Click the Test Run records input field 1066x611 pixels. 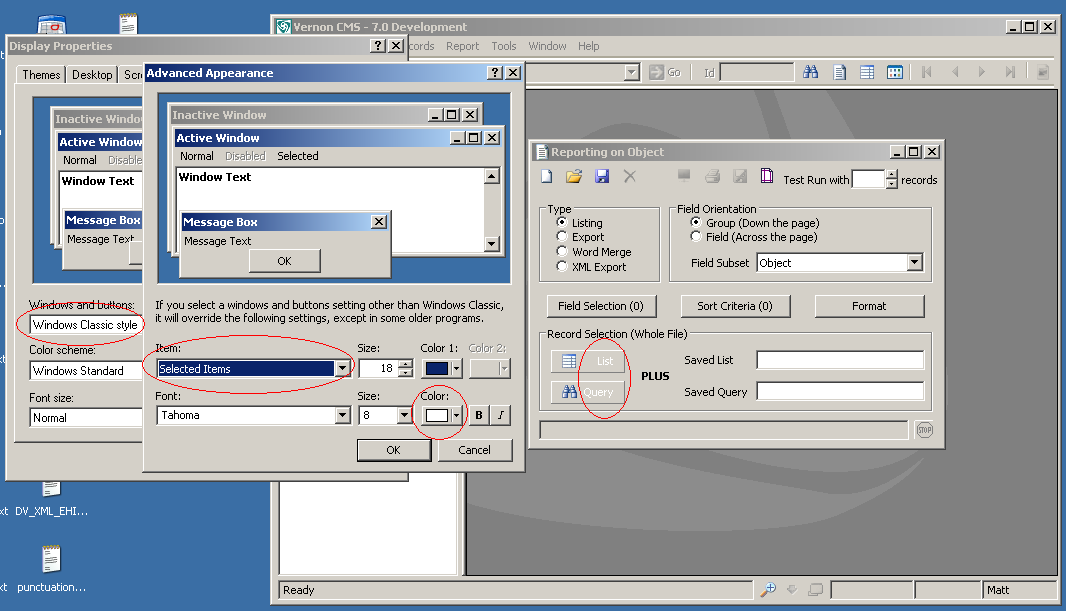coord(869,179)
